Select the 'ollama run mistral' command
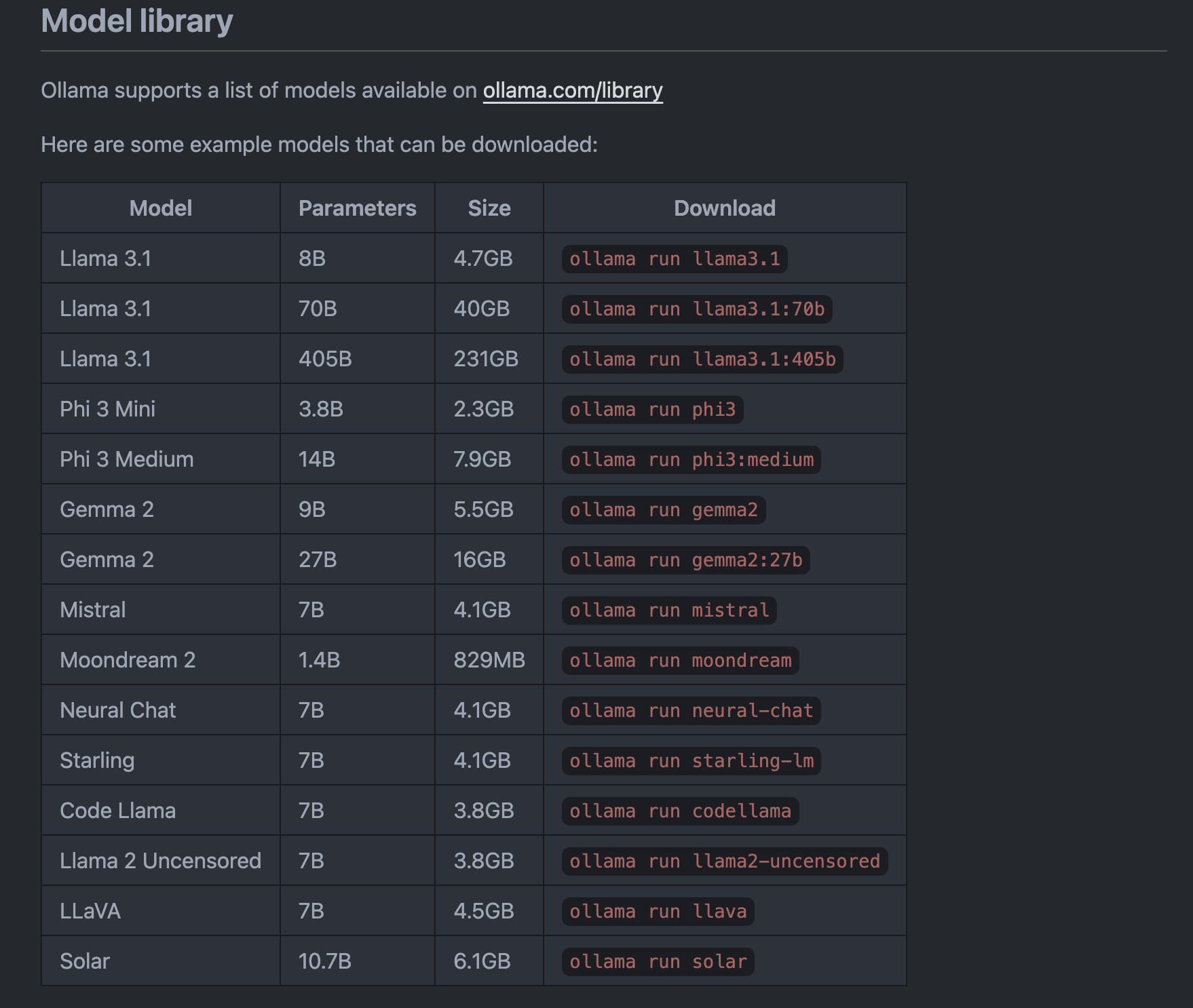The image size is (1193, 1008). (x=669, y=610)
